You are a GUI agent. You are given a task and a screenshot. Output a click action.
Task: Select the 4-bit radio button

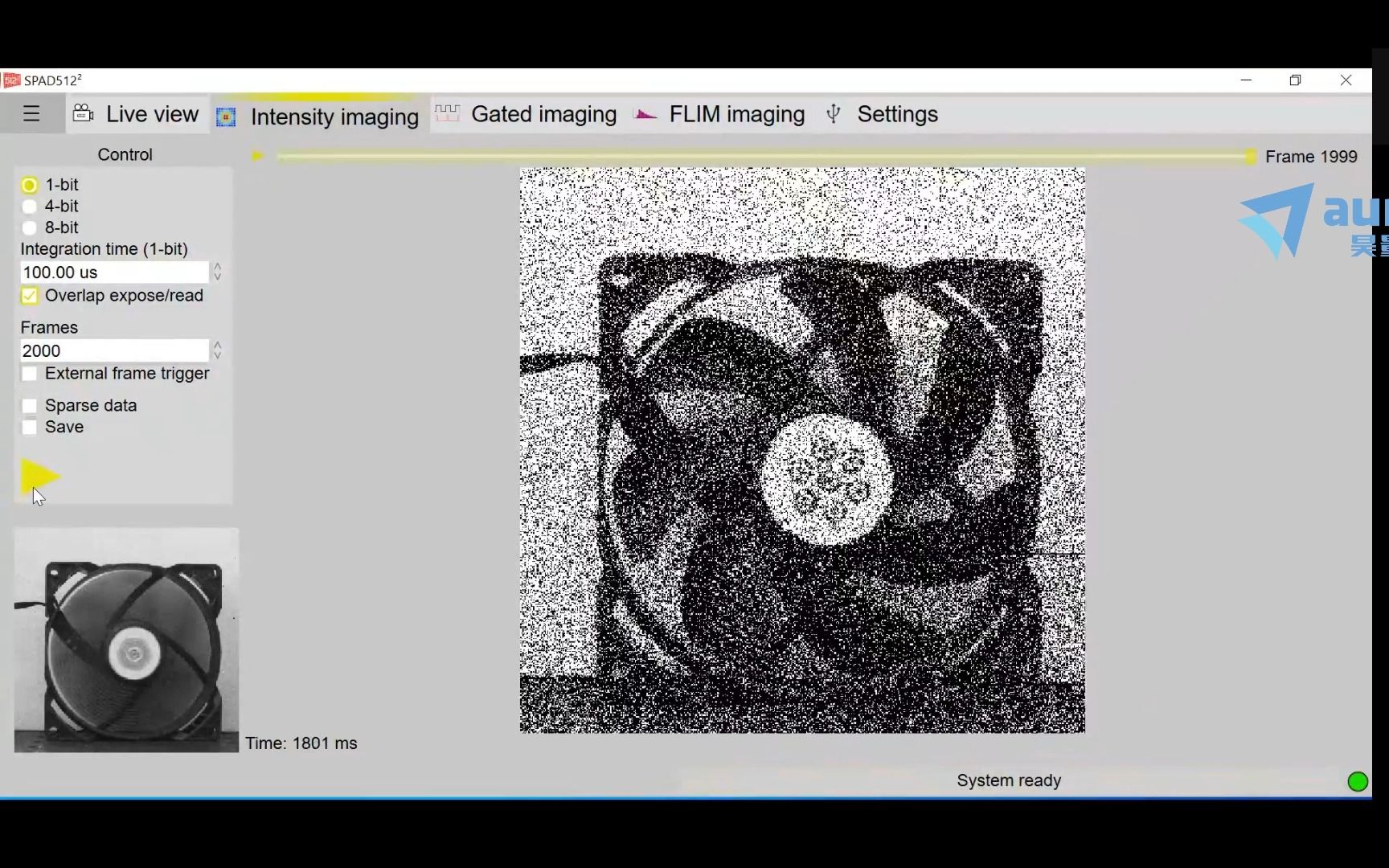coord(29,206)
